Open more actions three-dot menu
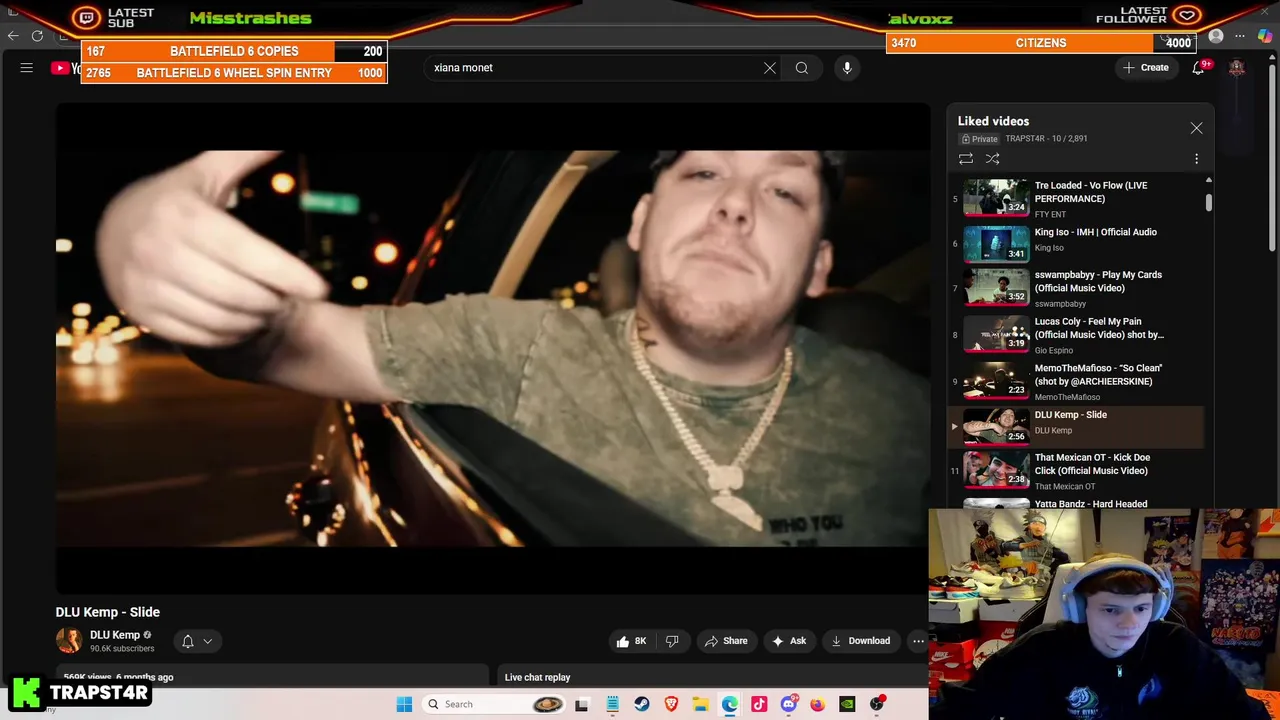This screenshot has width=1280, height=720. coord(918,641)
